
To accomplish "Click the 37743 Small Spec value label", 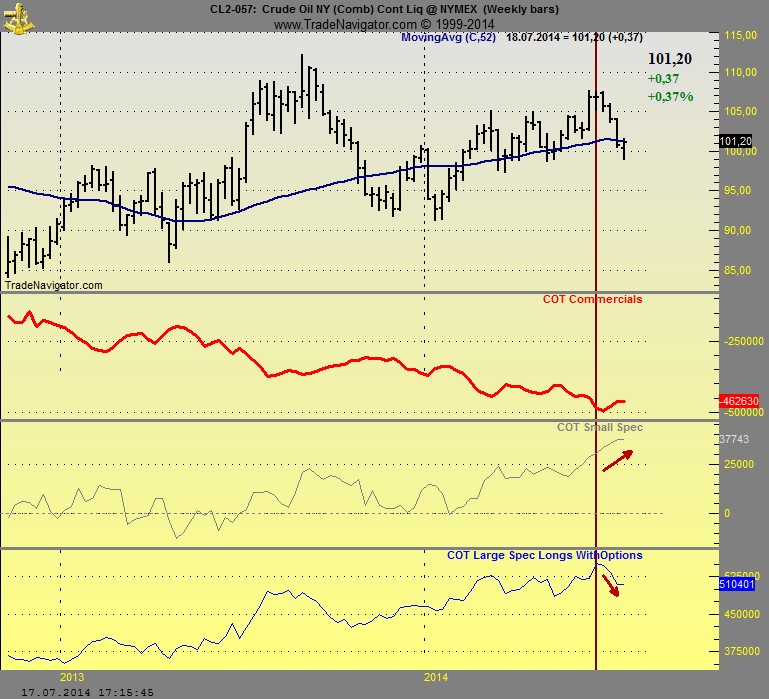I will pyautogui.click(x=734, y=439).
